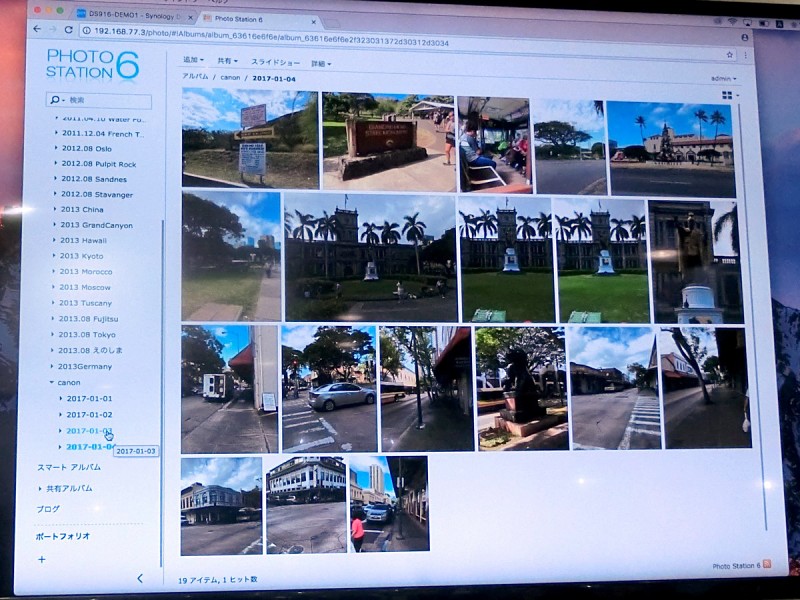Image resolution: width=800 pixels, height=600 pixels.
Task: Open the 2013 Moscow album
Action: (x=85, y=287)
